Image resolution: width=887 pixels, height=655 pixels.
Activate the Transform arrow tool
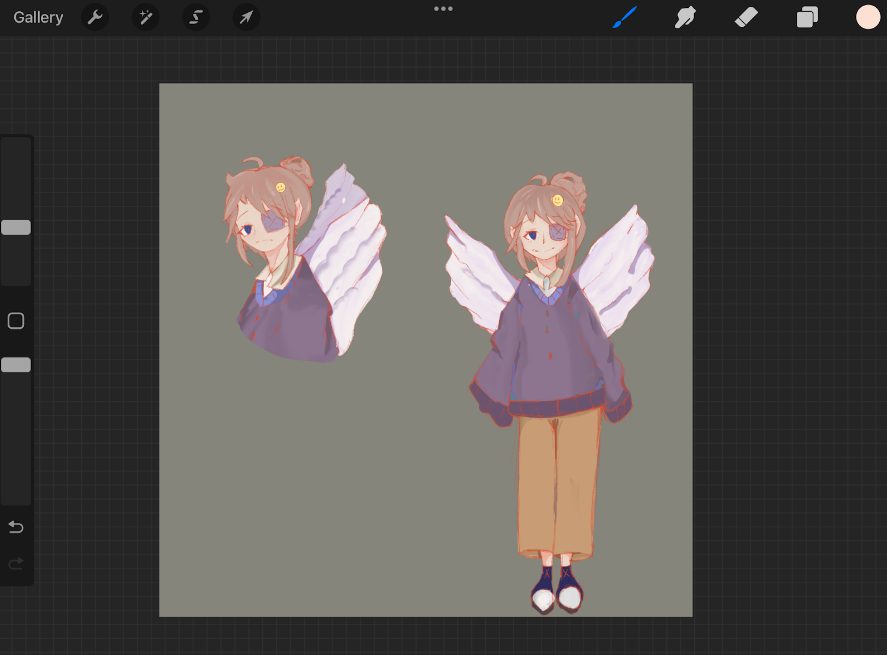pos(246,18)
